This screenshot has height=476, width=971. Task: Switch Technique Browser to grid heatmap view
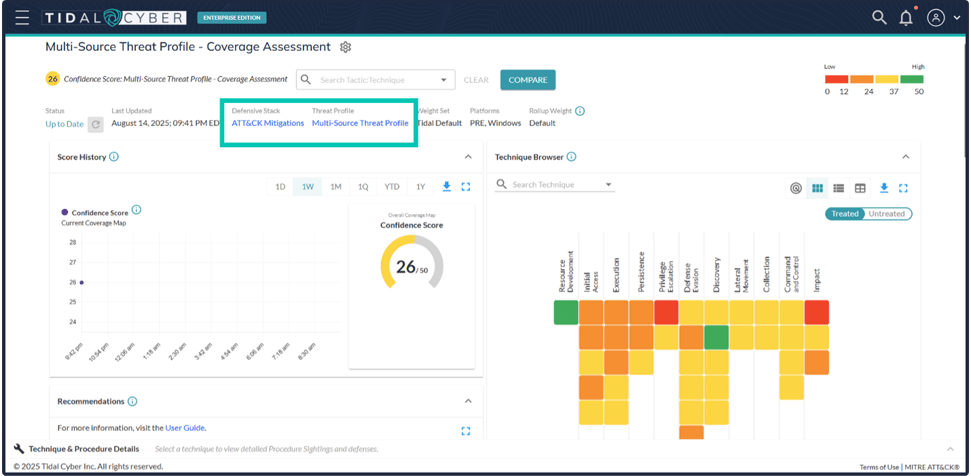(817, 188)
